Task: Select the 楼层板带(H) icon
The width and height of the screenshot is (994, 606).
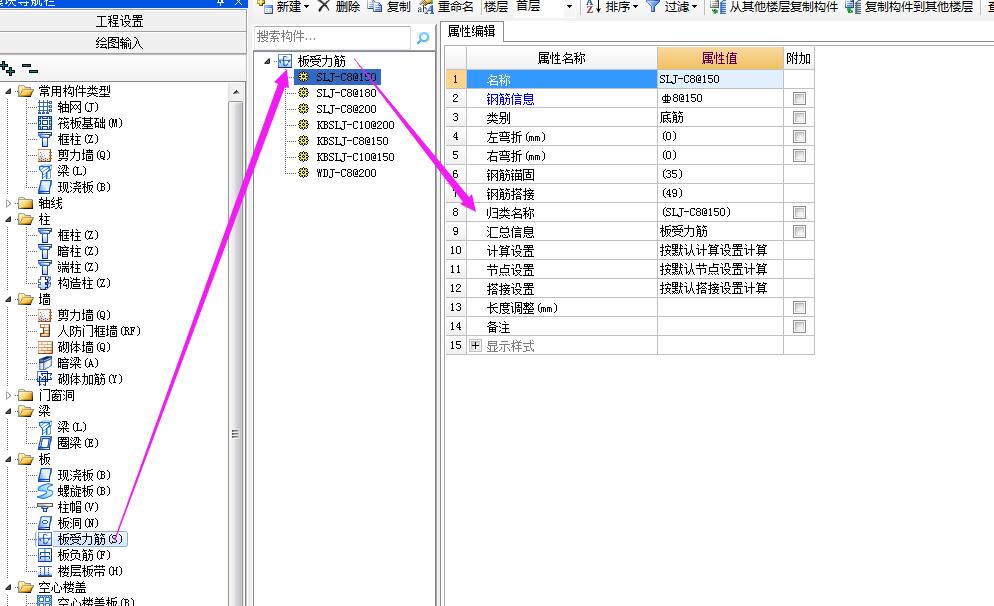Action: [x=45, y=571]
